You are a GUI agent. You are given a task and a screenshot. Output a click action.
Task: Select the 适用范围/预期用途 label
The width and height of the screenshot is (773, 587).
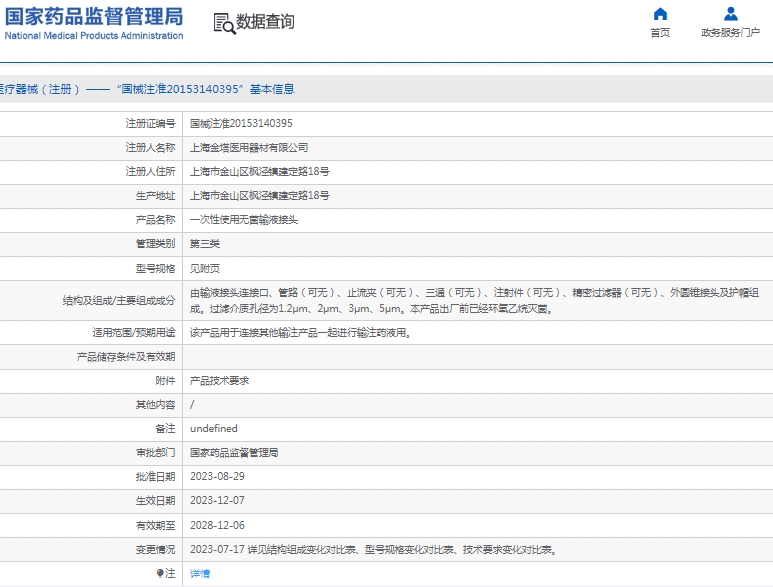pyautogui.click(x=134, y=333)
